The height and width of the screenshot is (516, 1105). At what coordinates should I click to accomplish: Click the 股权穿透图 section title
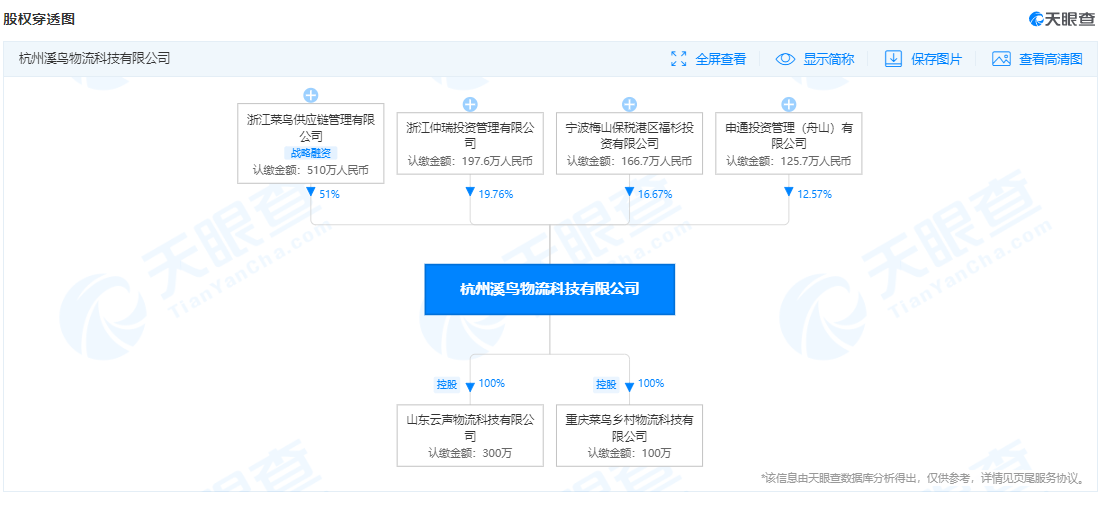tap(39, 19)
